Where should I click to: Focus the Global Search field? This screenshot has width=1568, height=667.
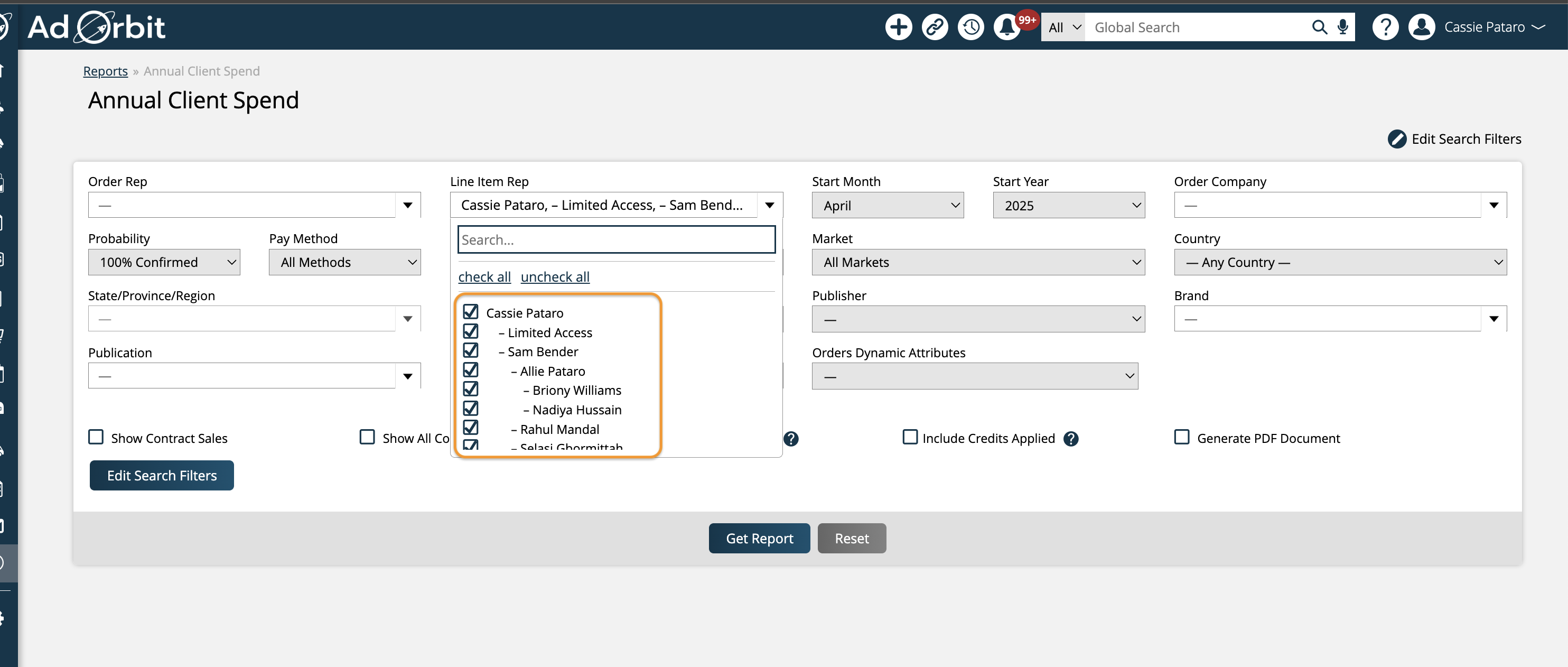point(1198,27)
